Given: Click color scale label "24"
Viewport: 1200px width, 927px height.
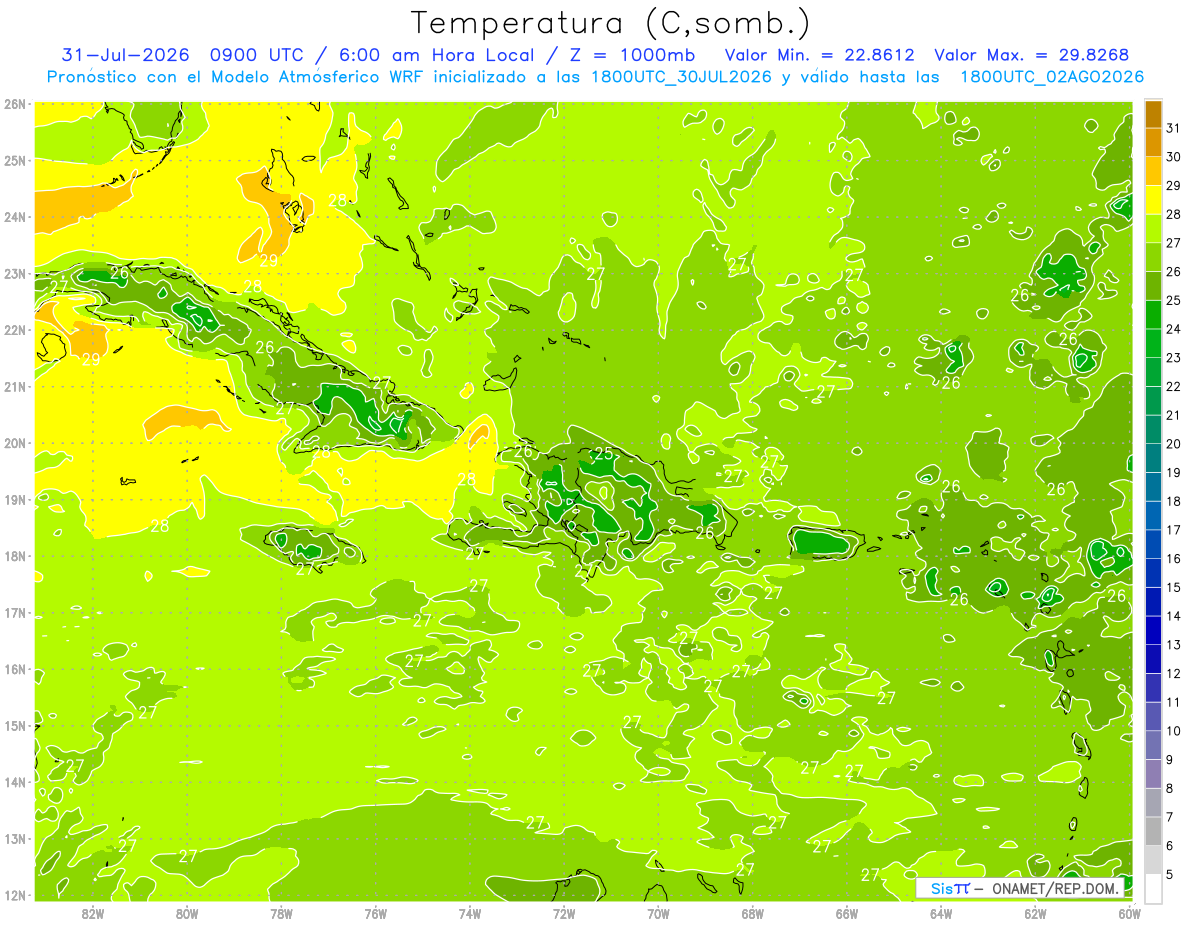Looking at the screenshot, I should pos(1173,329).
